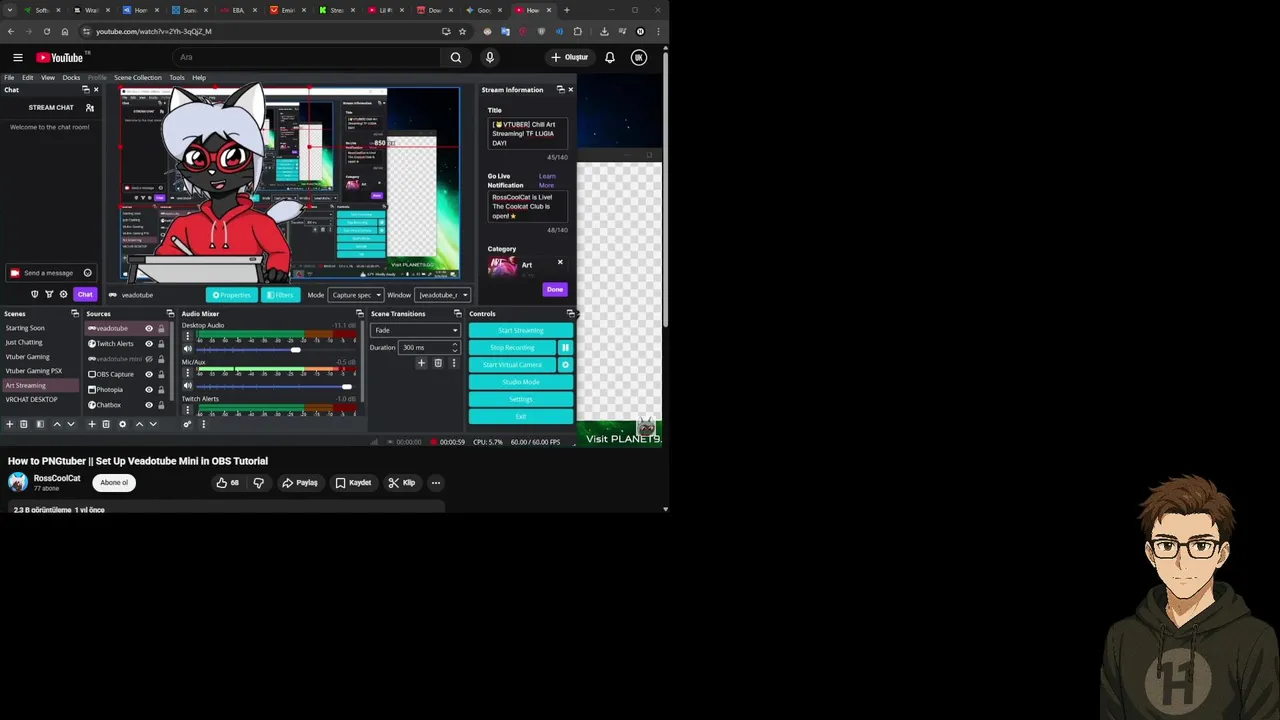Click Stop Recording button
This screenshot has height=720, width=1280.
click(x=512, y=347)
